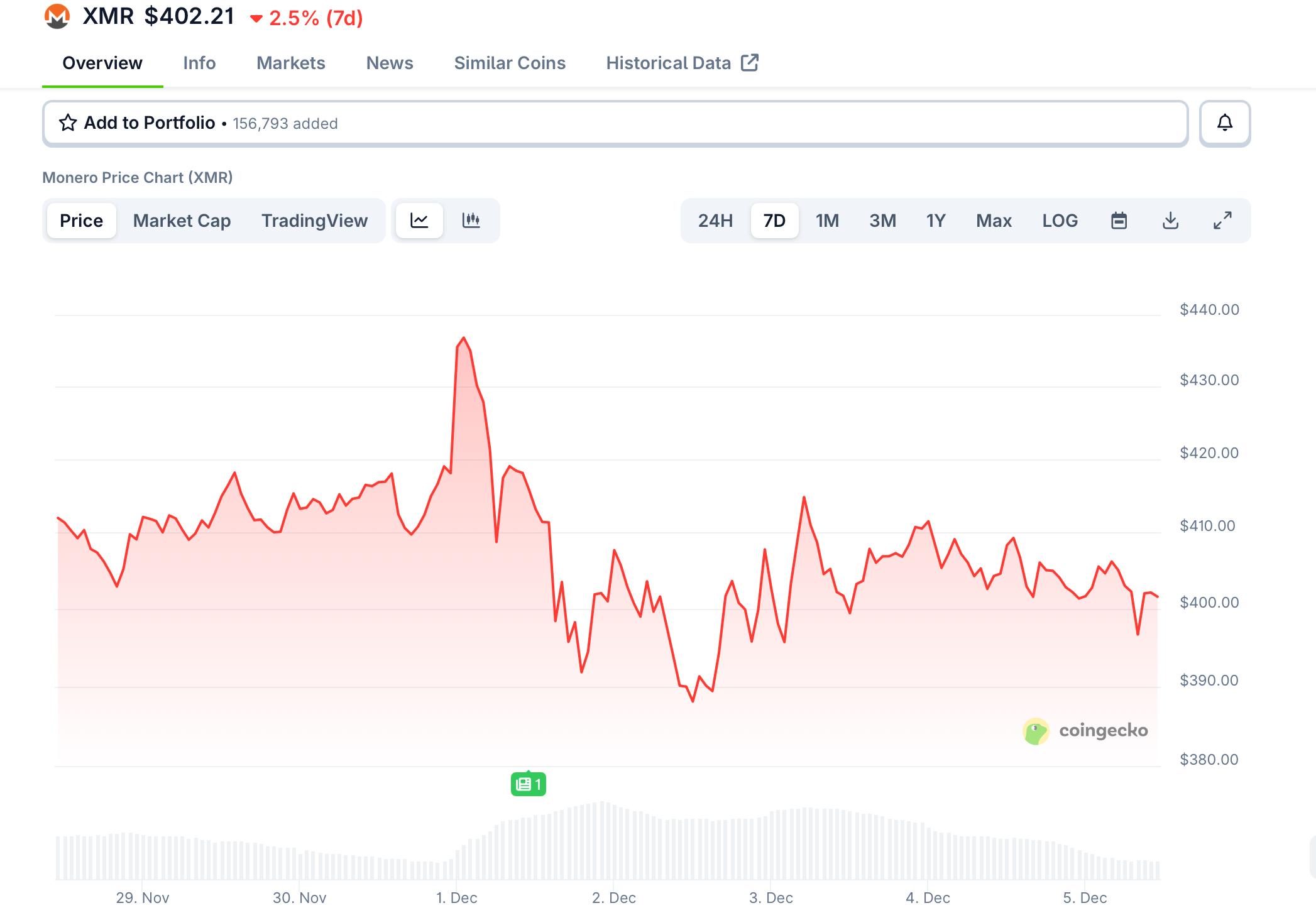Switch to candlestick chart icon

tap(471, 221)
